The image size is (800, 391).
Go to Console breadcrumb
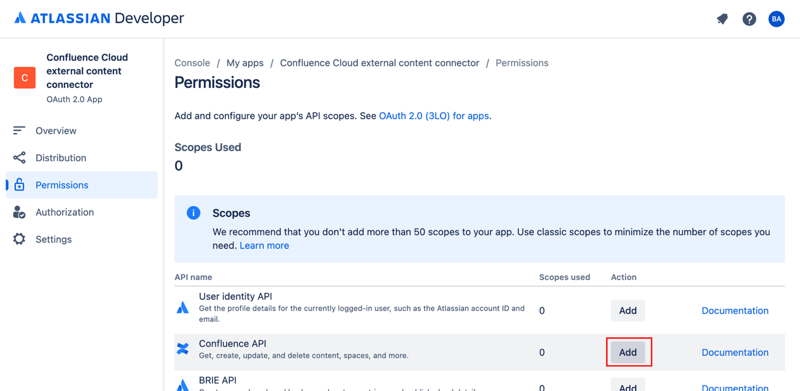pos(192,63)
